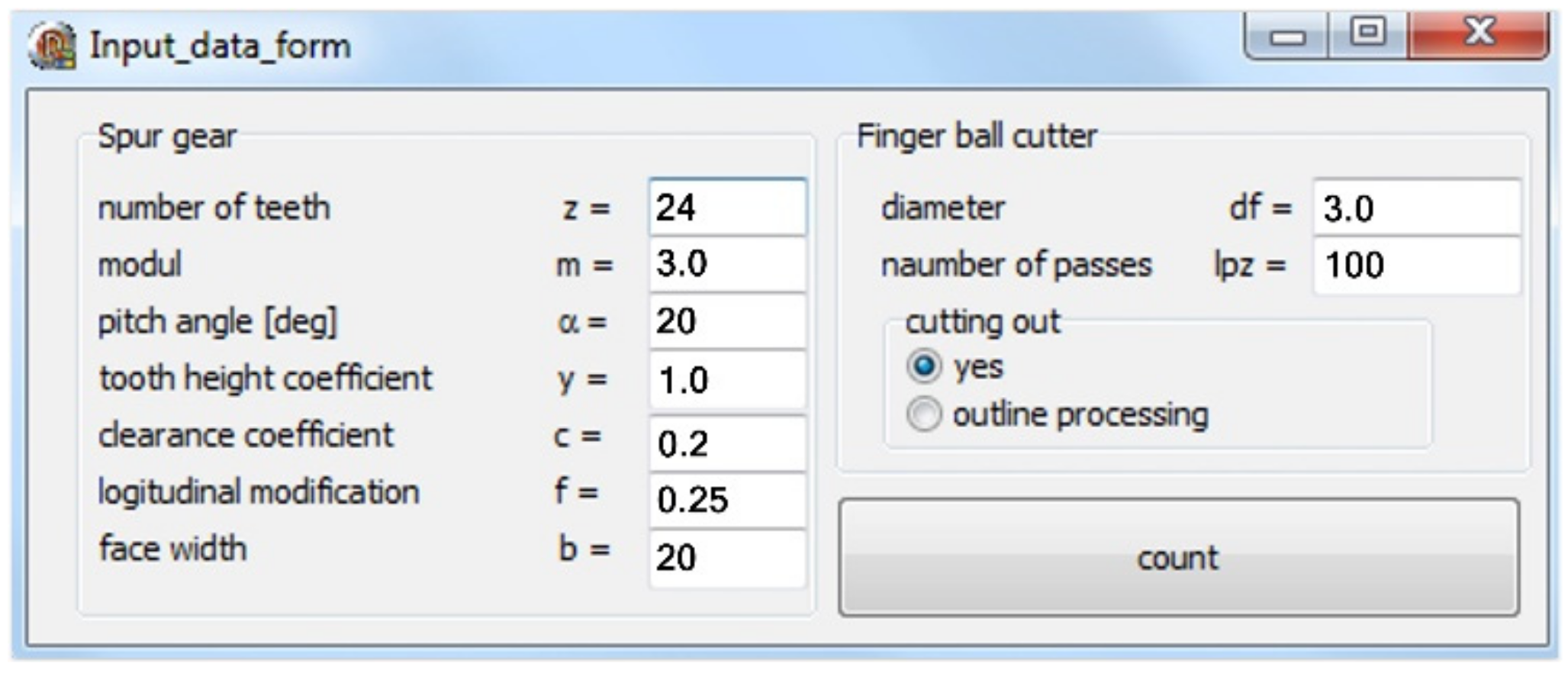This screenshot has width=1568, height=673.
Task: Minimize the Input_data_form window
Action: [x=1287, y=36]
